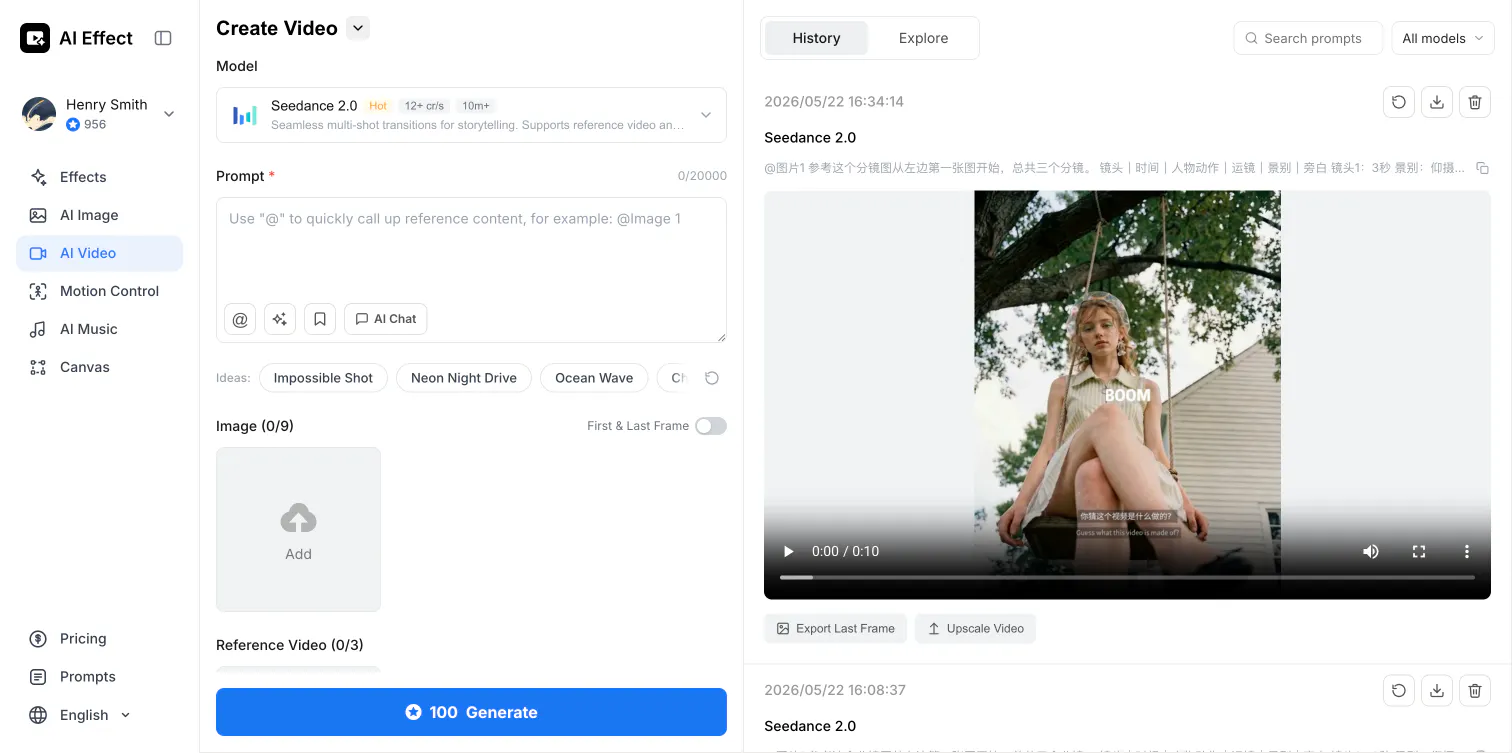
Task: Click the Search prompts field
Action: point(1308,38)
